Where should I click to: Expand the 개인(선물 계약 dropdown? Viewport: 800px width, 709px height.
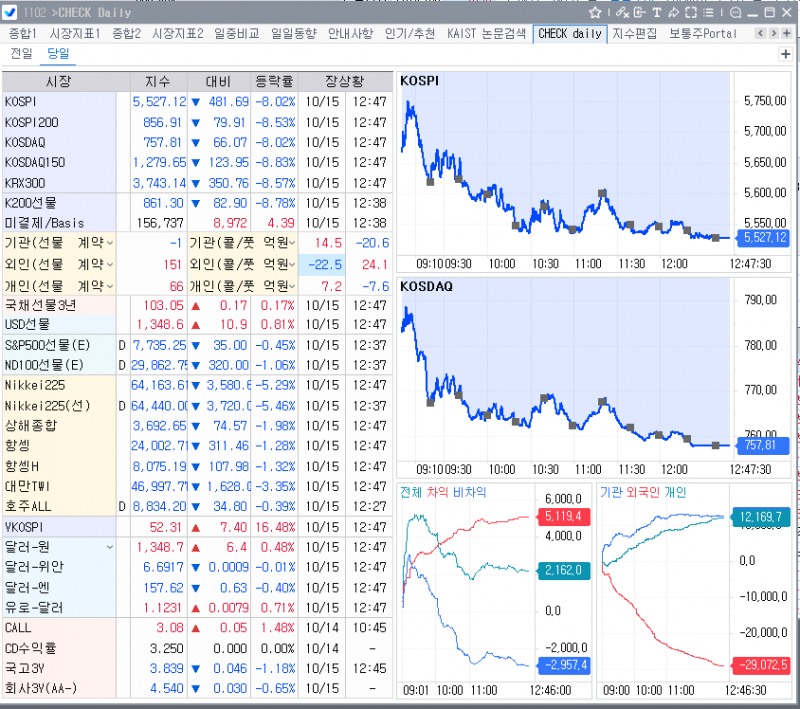pos(110,286)
